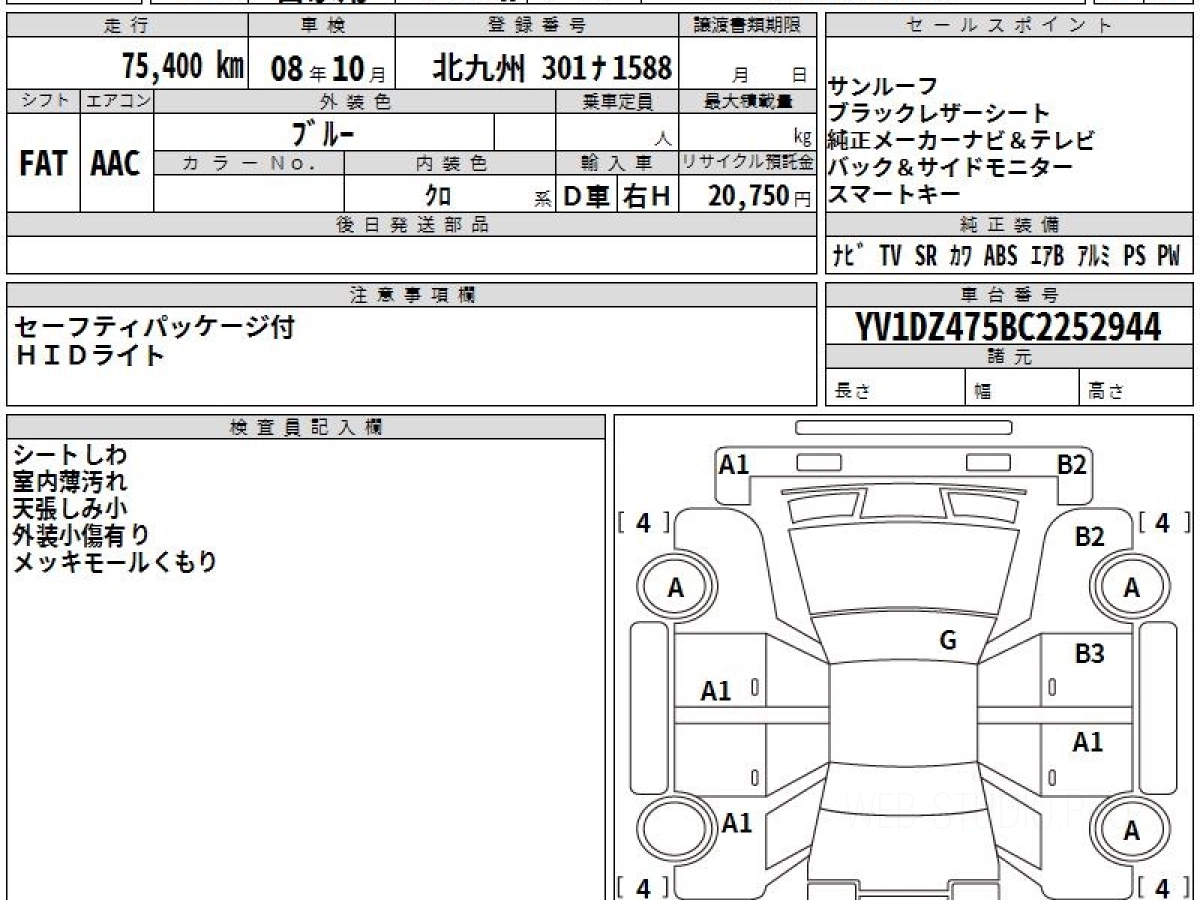Screen dimensions: 1200x900
Task: Click the カラーNo. header cell
Action: 249,163
